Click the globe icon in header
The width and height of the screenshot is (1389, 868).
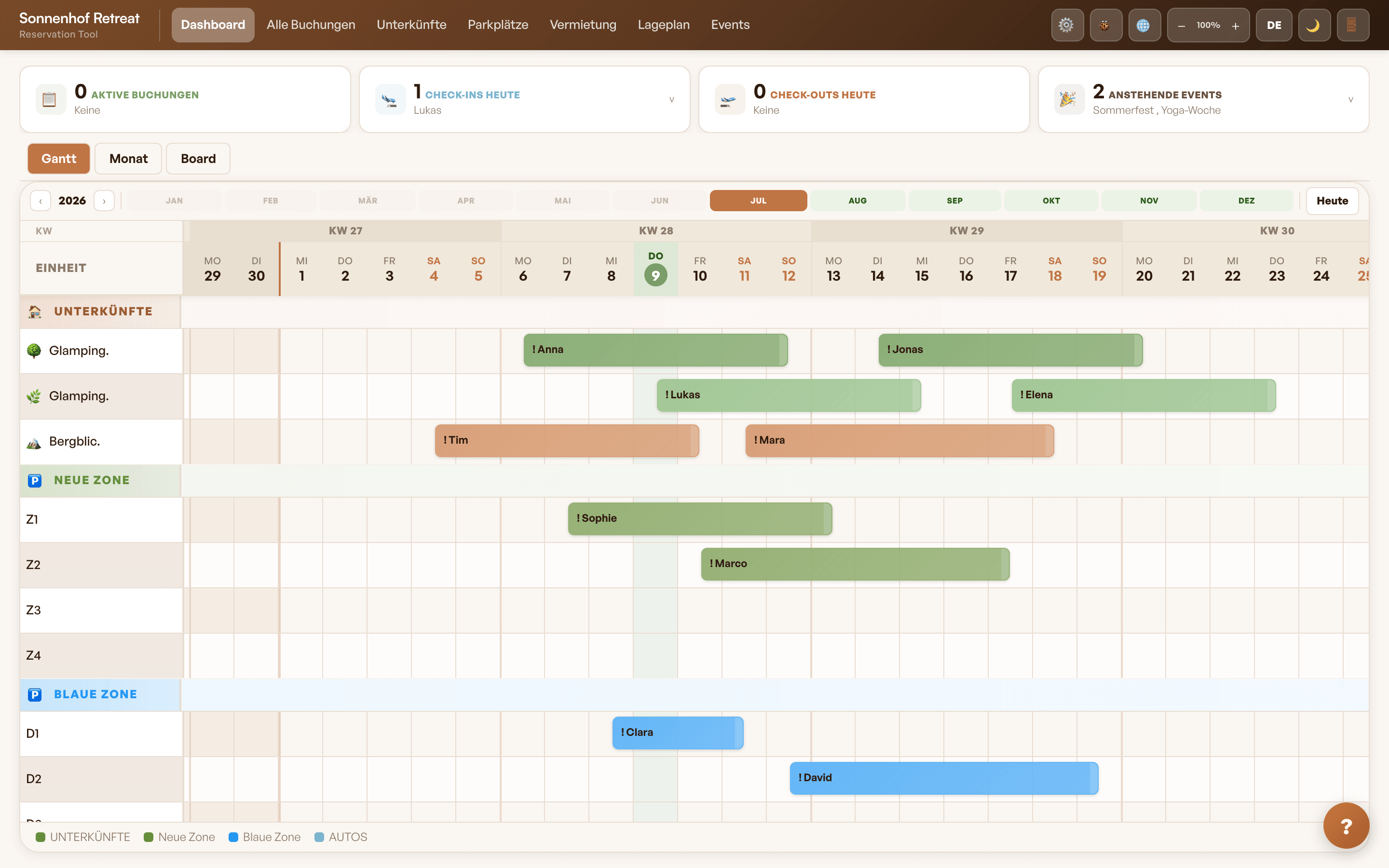tap(1144, 25)
